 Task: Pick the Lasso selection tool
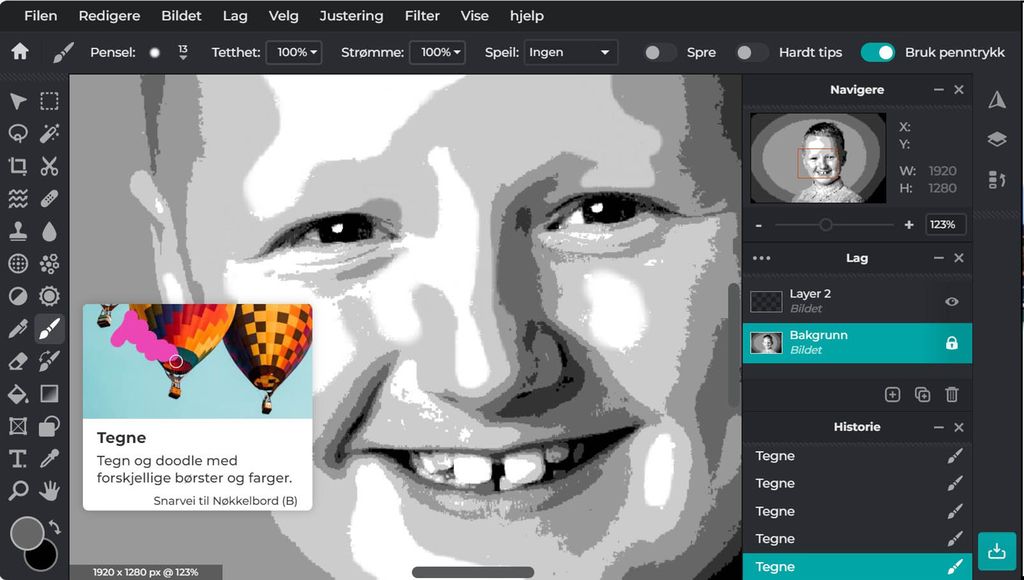(x=18, y=134)
